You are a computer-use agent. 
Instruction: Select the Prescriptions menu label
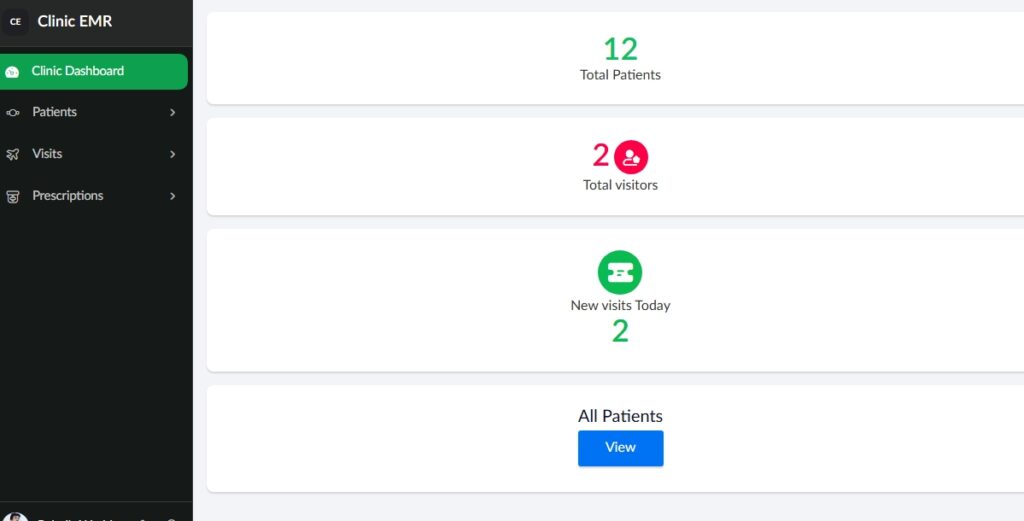coord(68,196)
